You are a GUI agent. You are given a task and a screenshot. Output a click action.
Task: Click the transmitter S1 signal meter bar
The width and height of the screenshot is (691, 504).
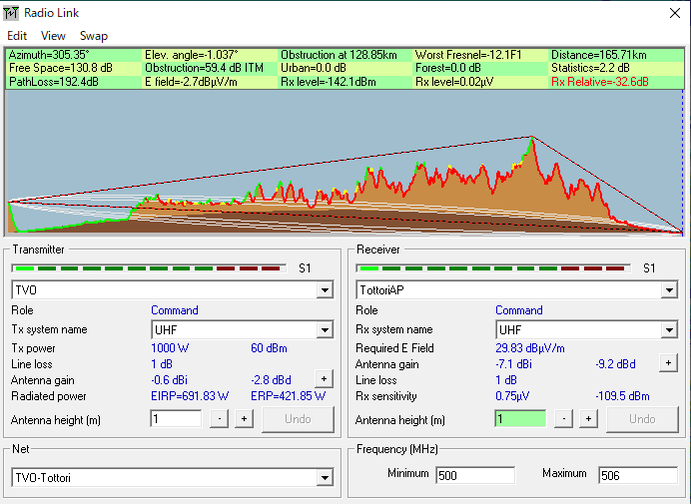pos(149,268)
